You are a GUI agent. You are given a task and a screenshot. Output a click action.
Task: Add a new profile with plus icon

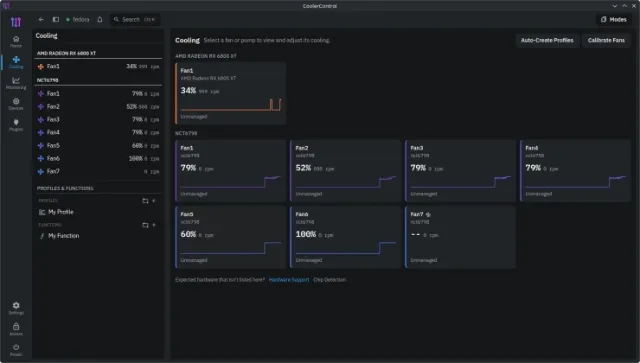[154, 200]
